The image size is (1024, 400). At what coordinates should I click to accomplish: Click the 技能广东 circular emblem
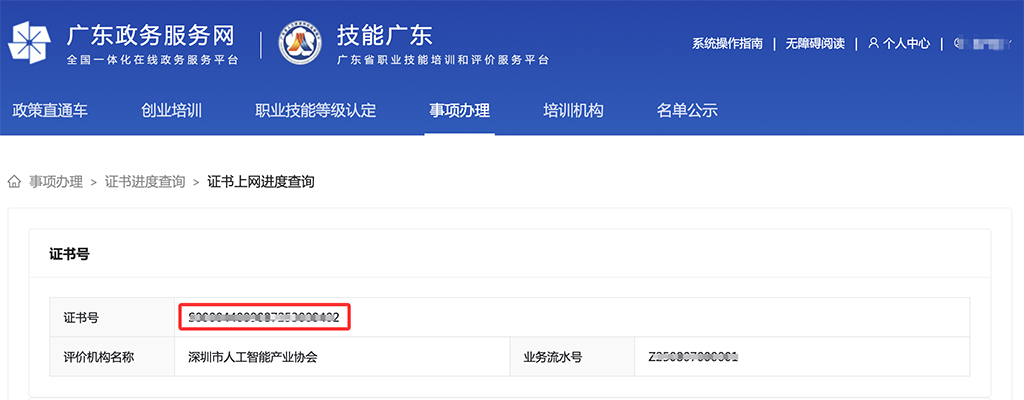coord(301,43)
